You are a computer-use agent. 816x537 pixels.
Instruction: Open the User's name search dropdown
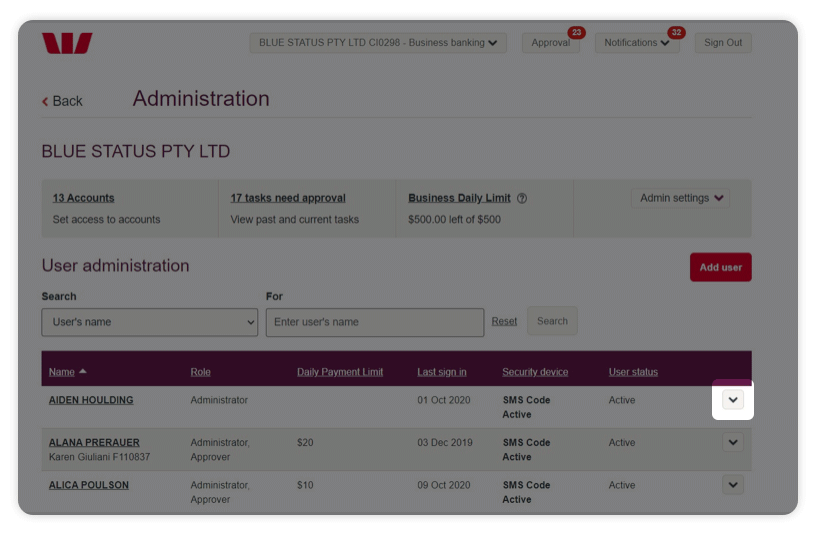point(149,322)
